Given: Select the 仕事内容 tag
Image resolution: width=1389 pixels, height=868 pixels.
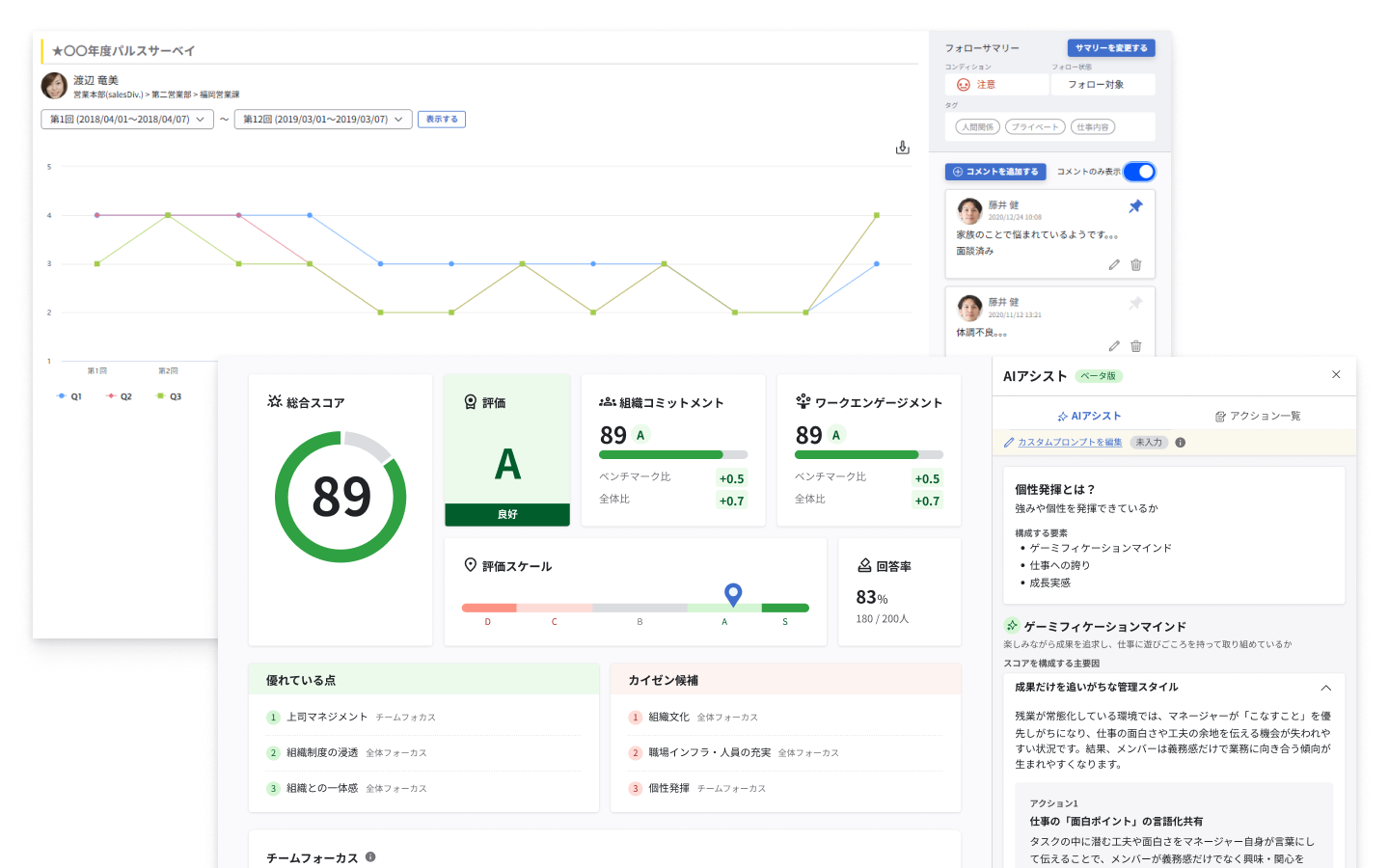Looking at the screenshot, I should 1093,127.
